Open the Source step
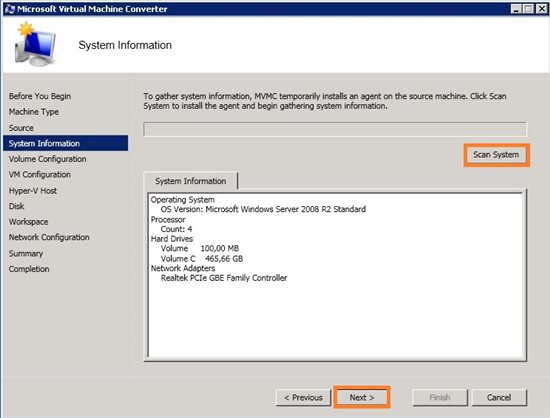The image size is (550, 418). 21,128
